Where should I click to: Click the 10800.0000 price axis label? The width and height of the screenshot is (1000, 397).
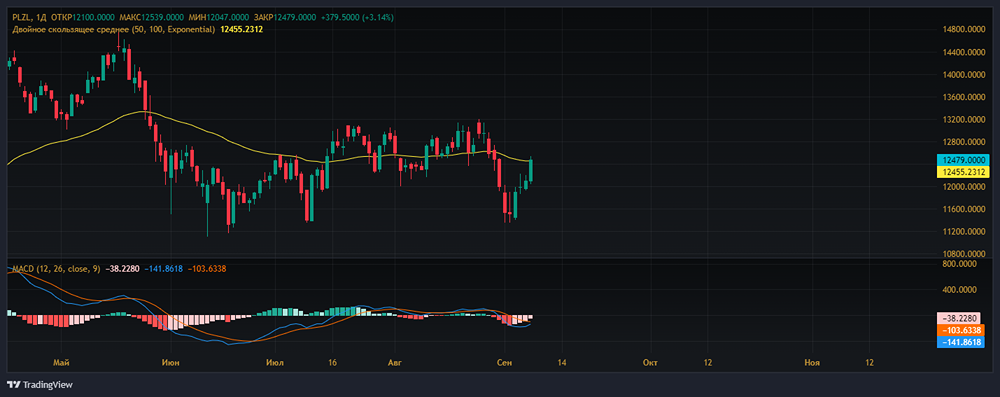click(x=965, y=254)
